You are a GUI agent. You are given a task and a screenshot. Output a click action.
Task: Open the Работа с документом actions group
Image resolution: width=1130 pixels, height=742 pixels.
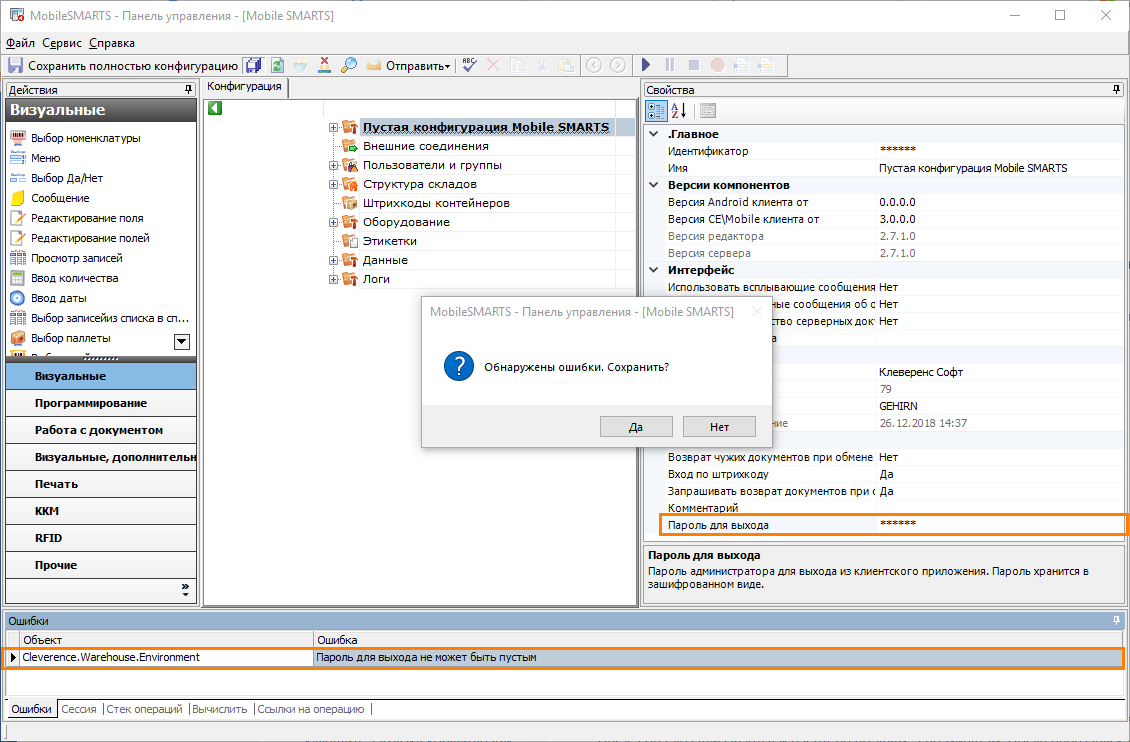pos(101,430)
